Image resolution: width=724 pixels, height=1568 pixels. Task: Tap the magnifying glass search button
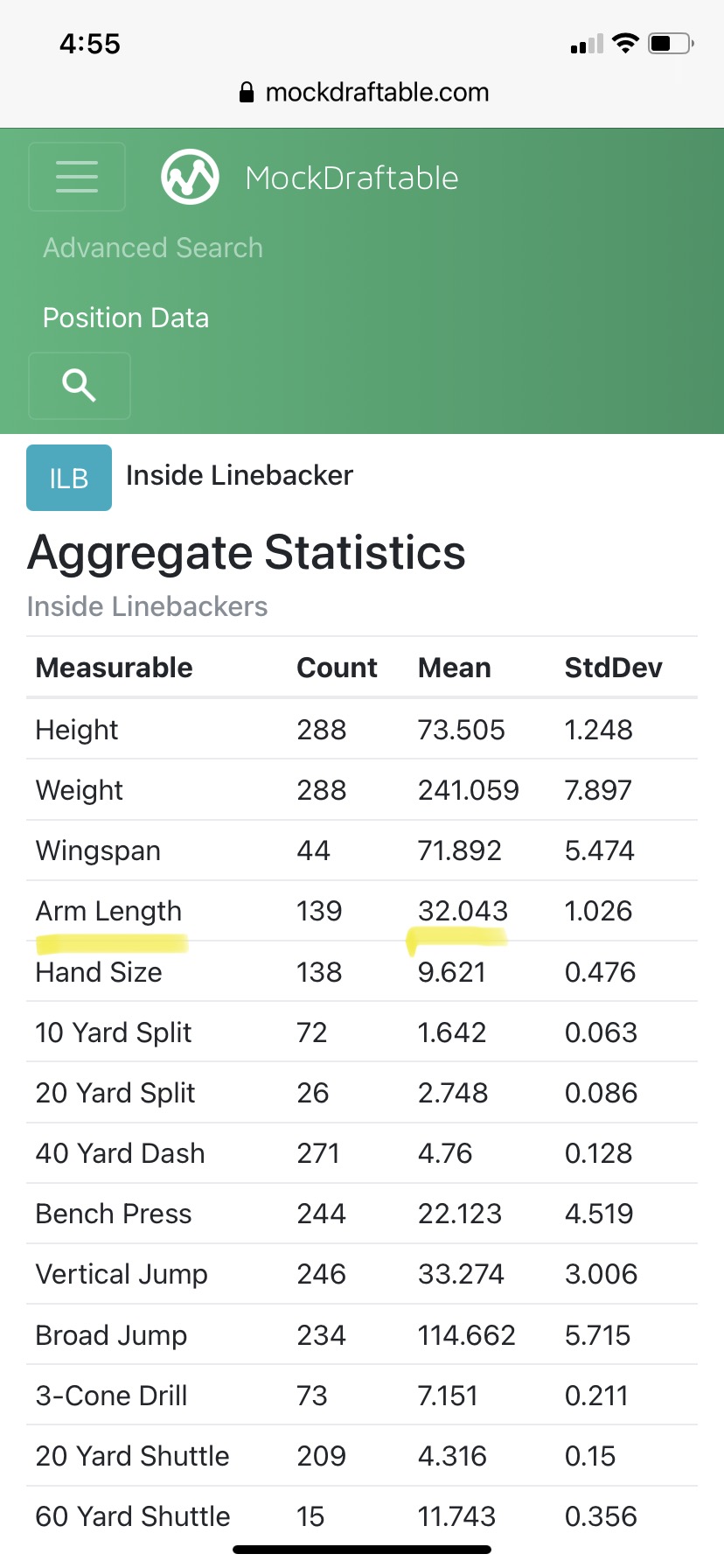tap(79, 385)
